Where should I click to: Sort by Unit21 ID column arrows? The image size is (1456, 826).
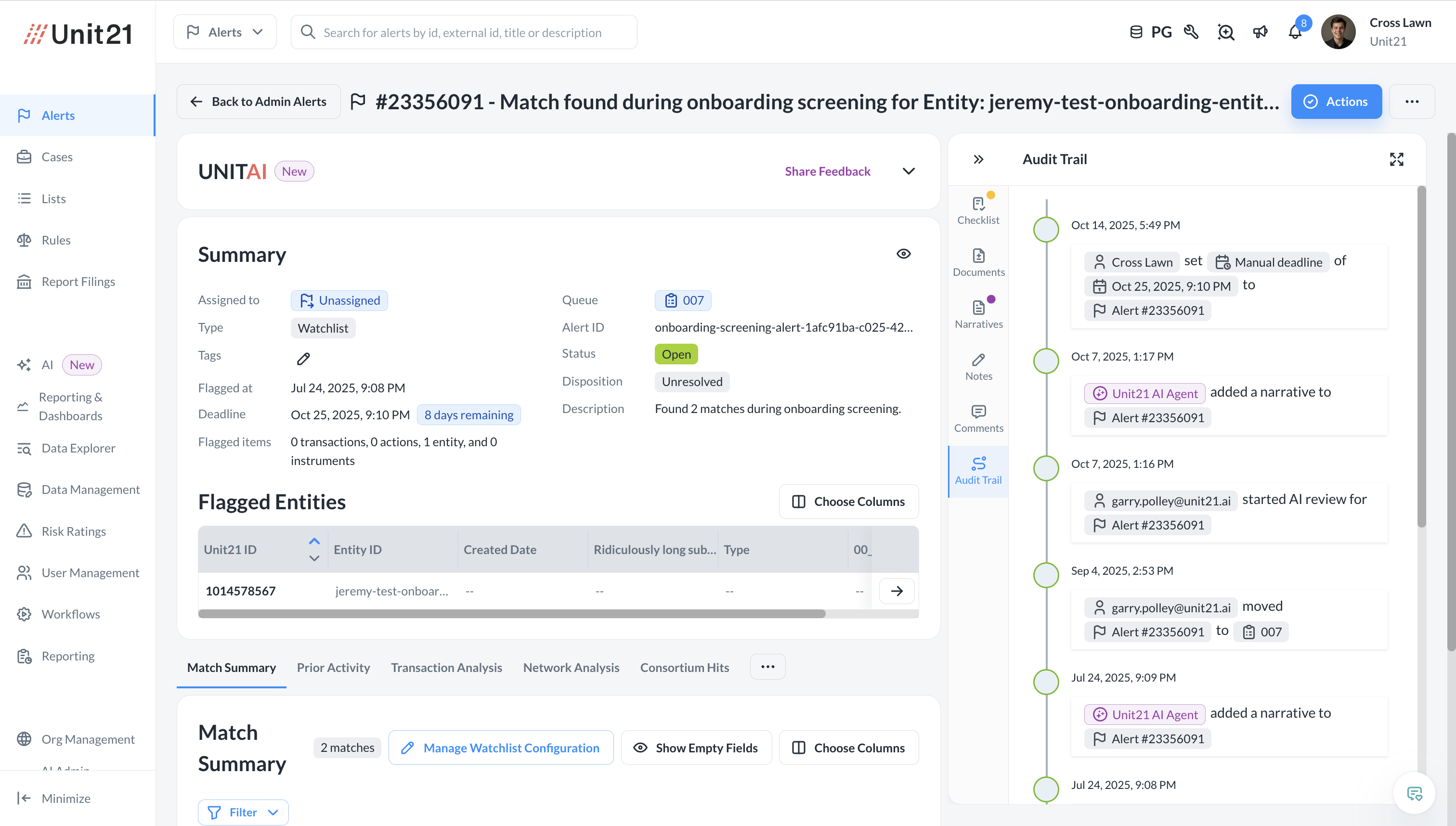[x=314, y=549]
